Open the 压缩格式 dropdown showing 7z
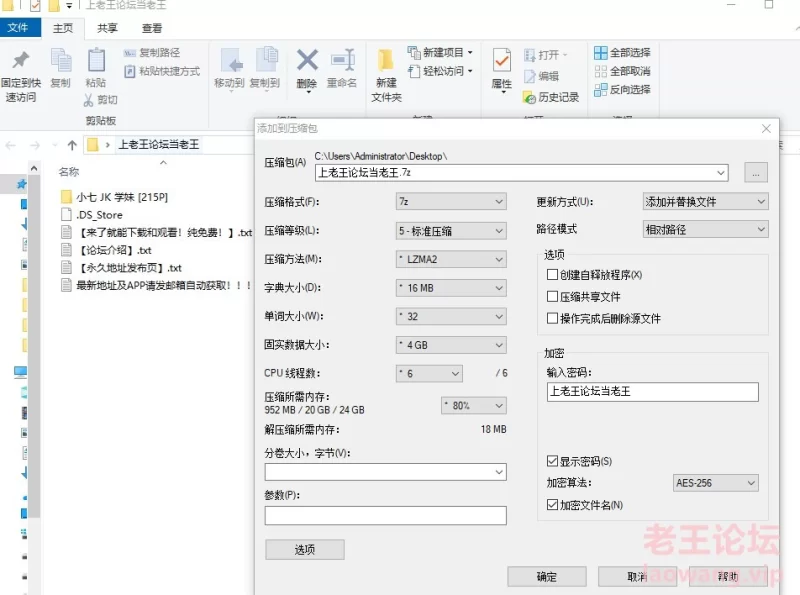 click(x=451, y=201)
